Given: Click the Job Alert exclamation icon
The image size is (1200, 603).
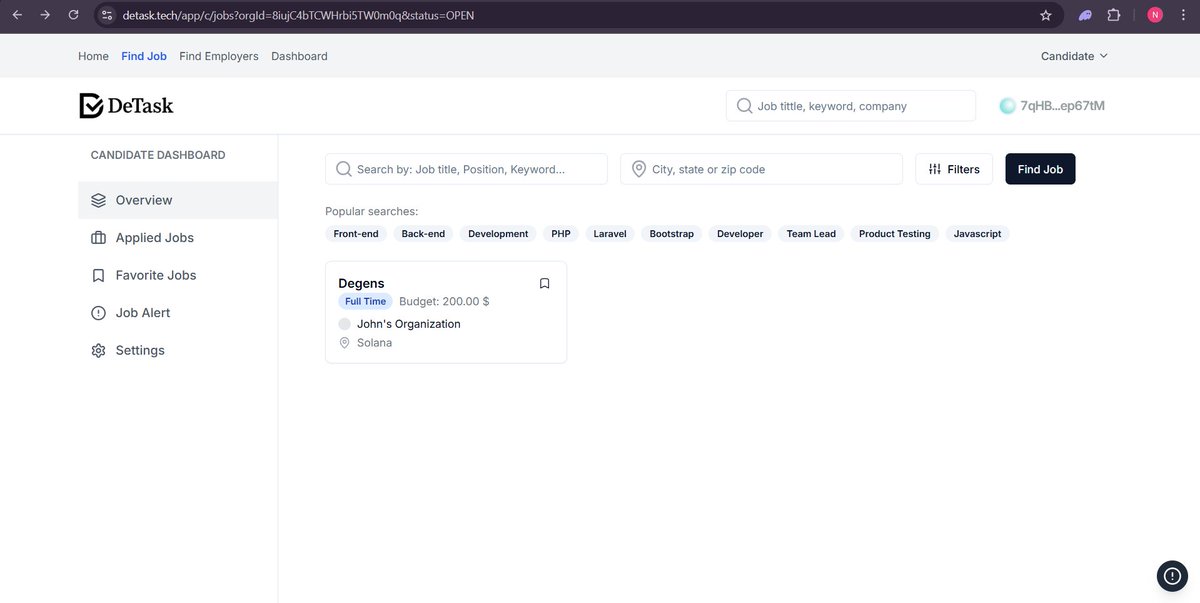Looking at the screenshot, I should pos(98,313).
